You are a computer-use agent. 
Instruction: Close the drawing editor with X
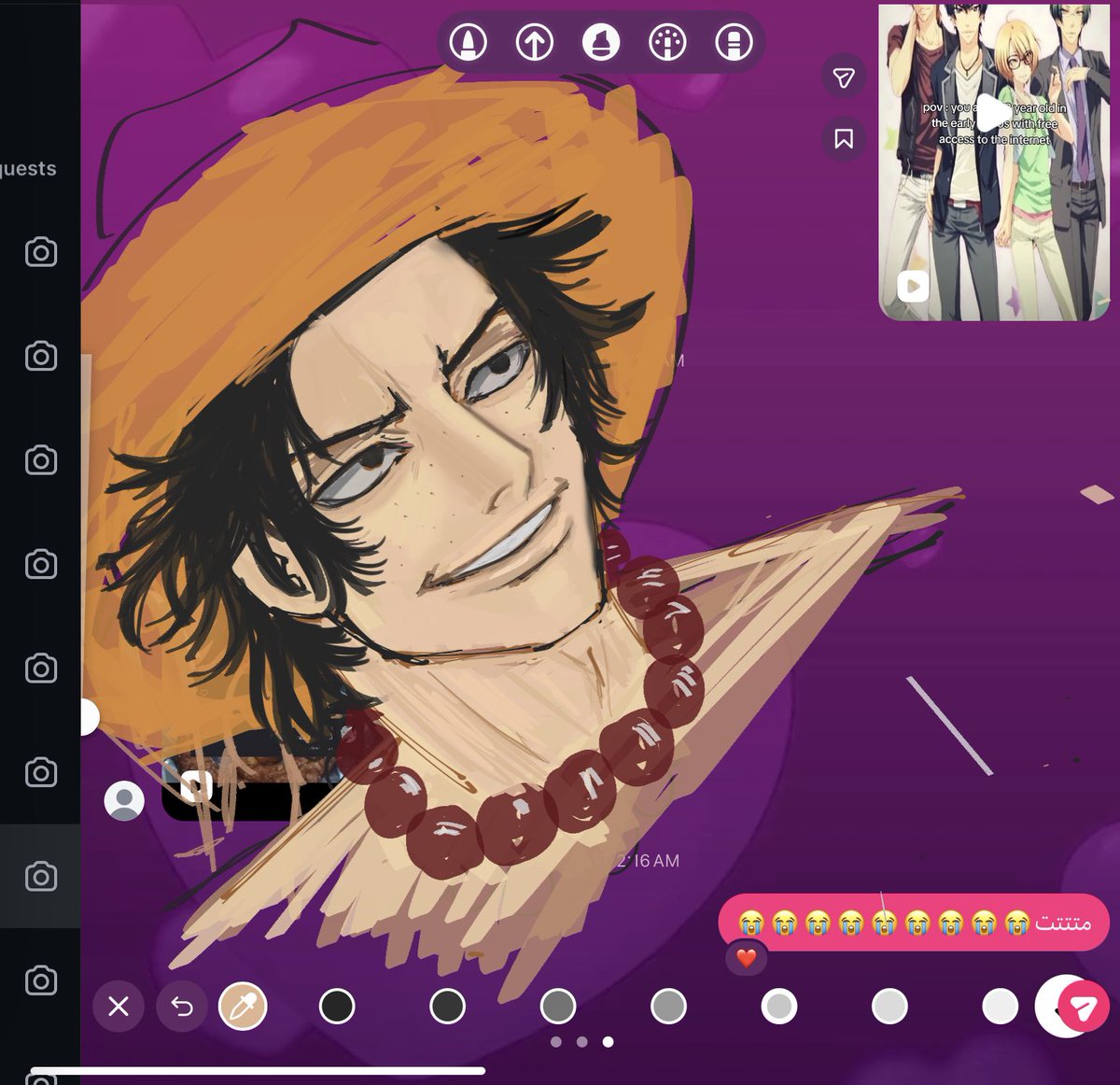[119, 1007]
